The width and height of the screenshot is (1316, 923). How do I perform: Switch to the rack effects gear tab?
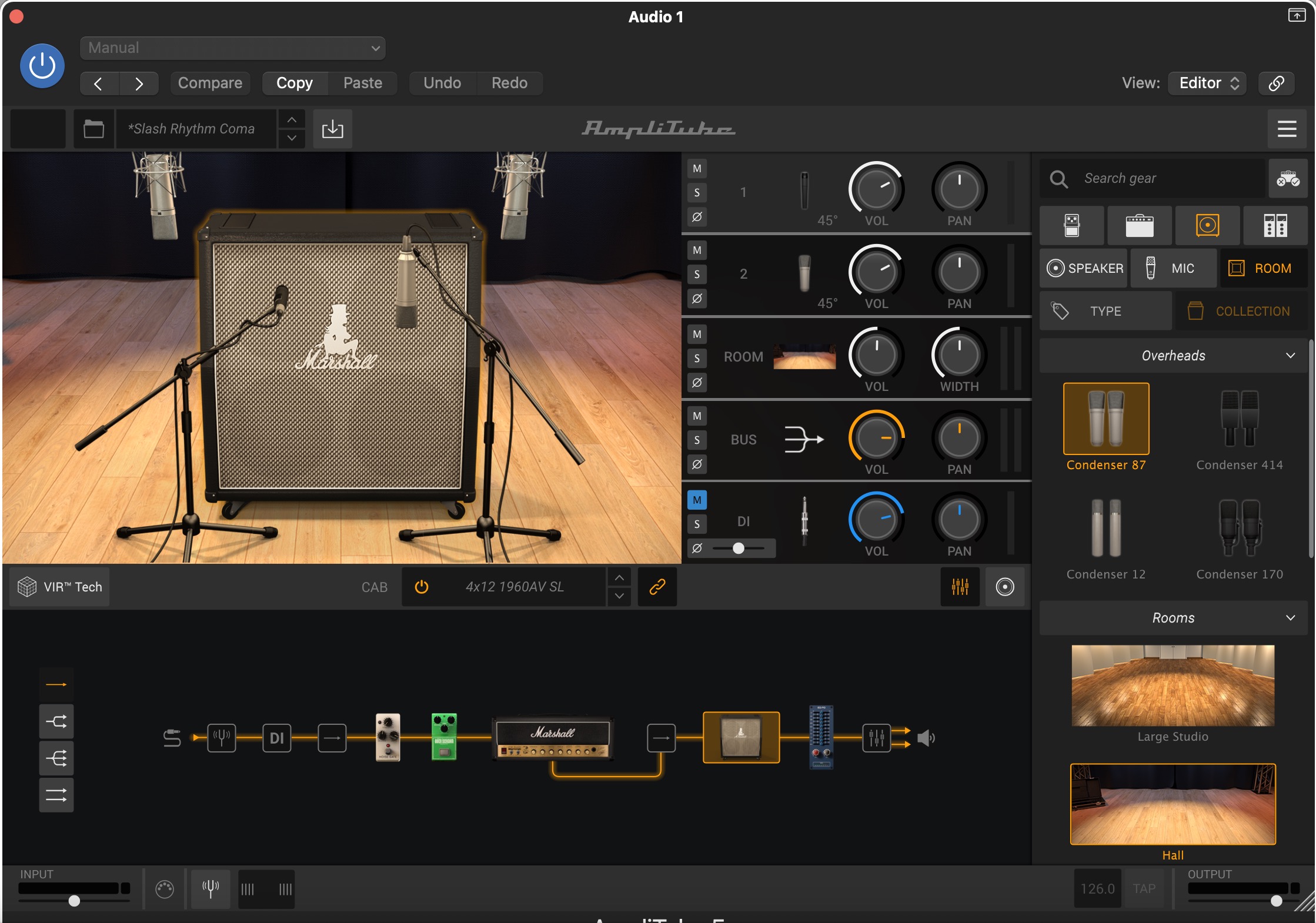[x=1275, y=225]
